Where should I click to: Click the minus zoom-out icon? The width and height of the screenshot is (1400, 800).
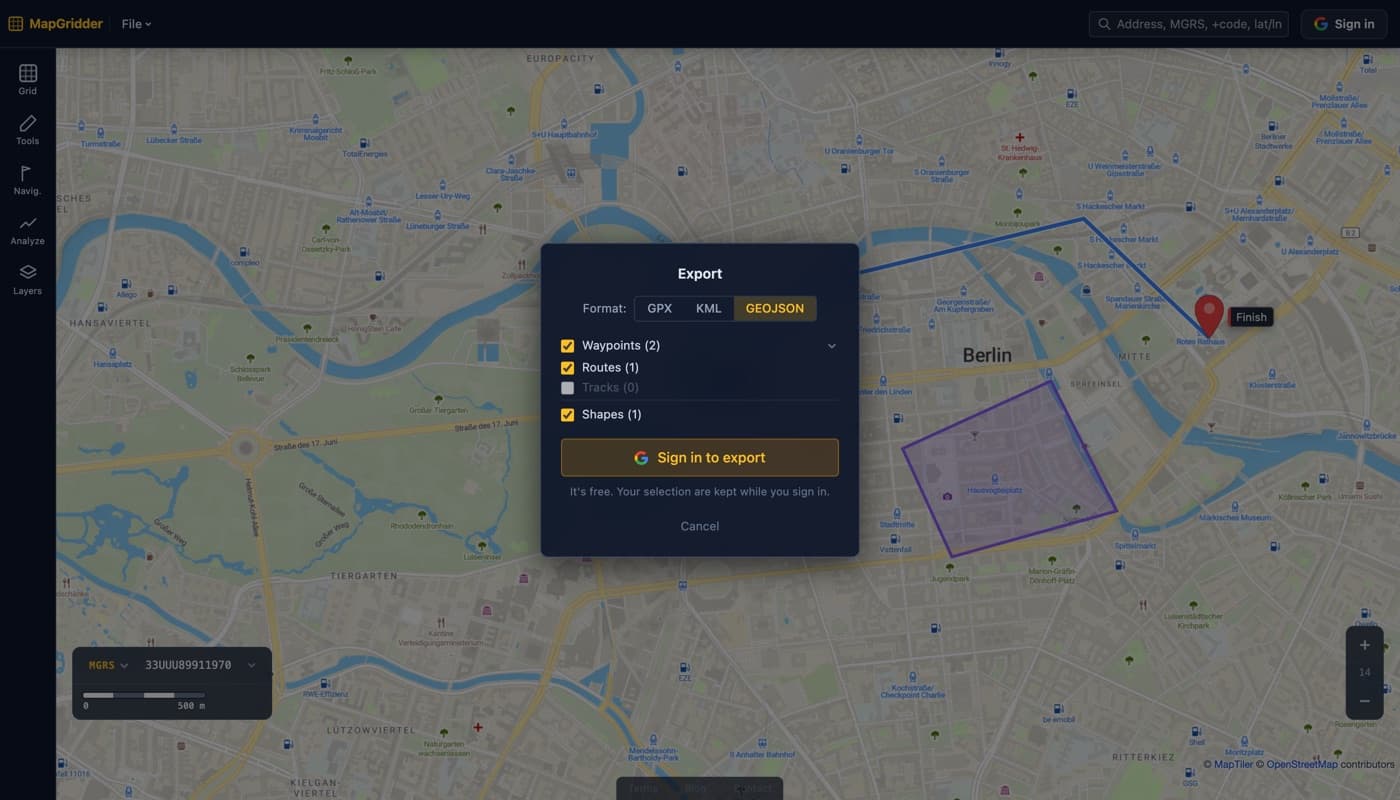tap(1365, 701)
